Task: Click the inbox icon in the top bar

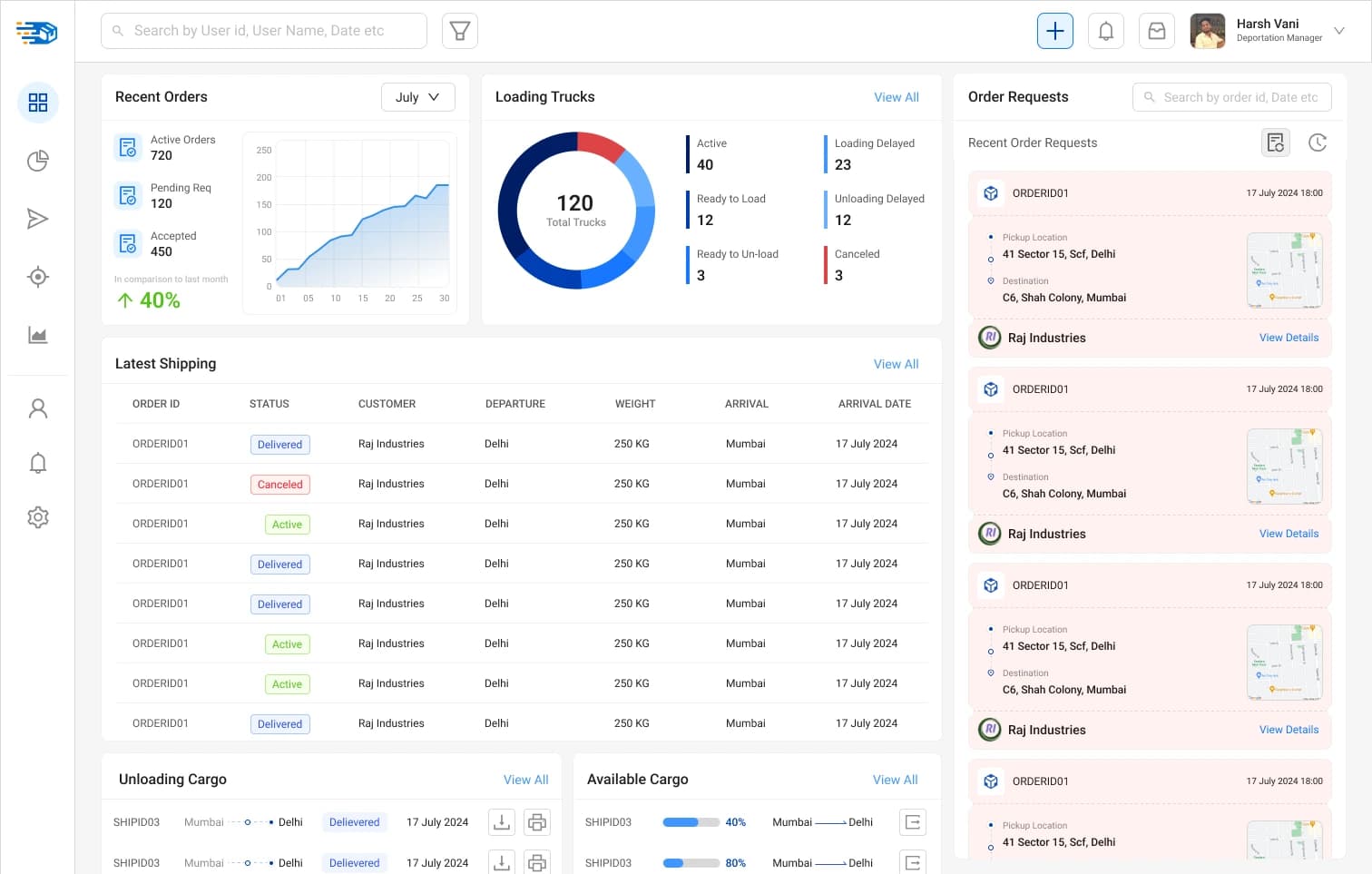Action: tap(1156, 30)
